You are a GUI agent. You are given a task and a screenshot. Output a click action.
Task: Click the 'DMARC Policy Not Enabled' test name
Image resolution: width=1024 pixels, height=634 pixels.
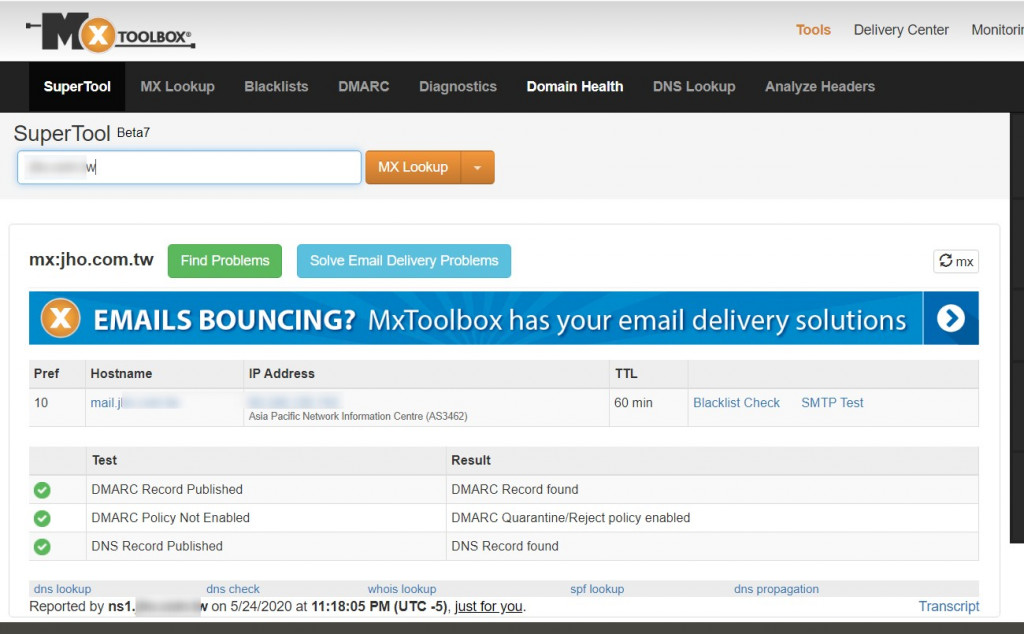[170, 518]
